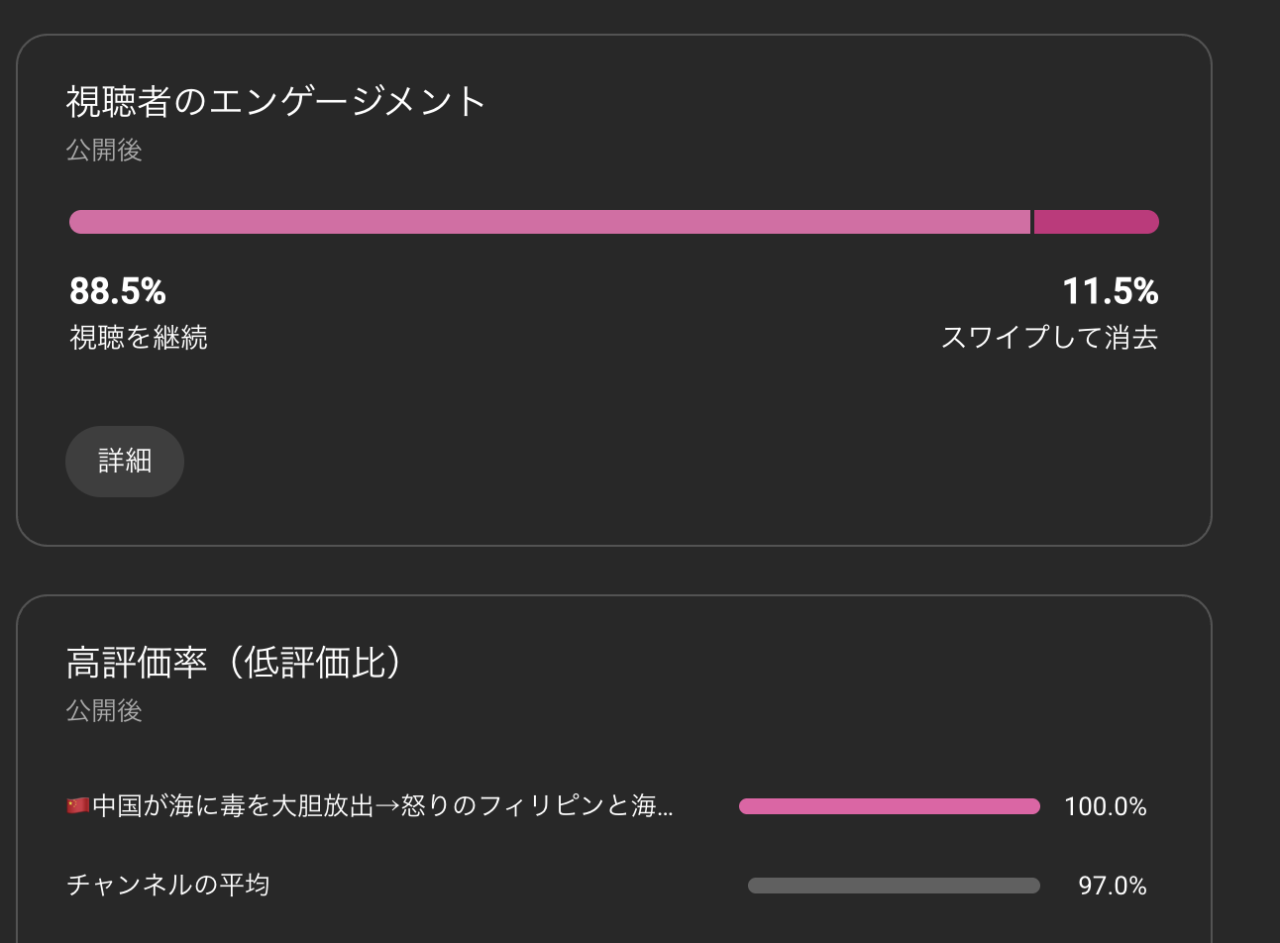Click the gray channel-average bar
The image size is (1280, 943).
[x=893, y=885]
